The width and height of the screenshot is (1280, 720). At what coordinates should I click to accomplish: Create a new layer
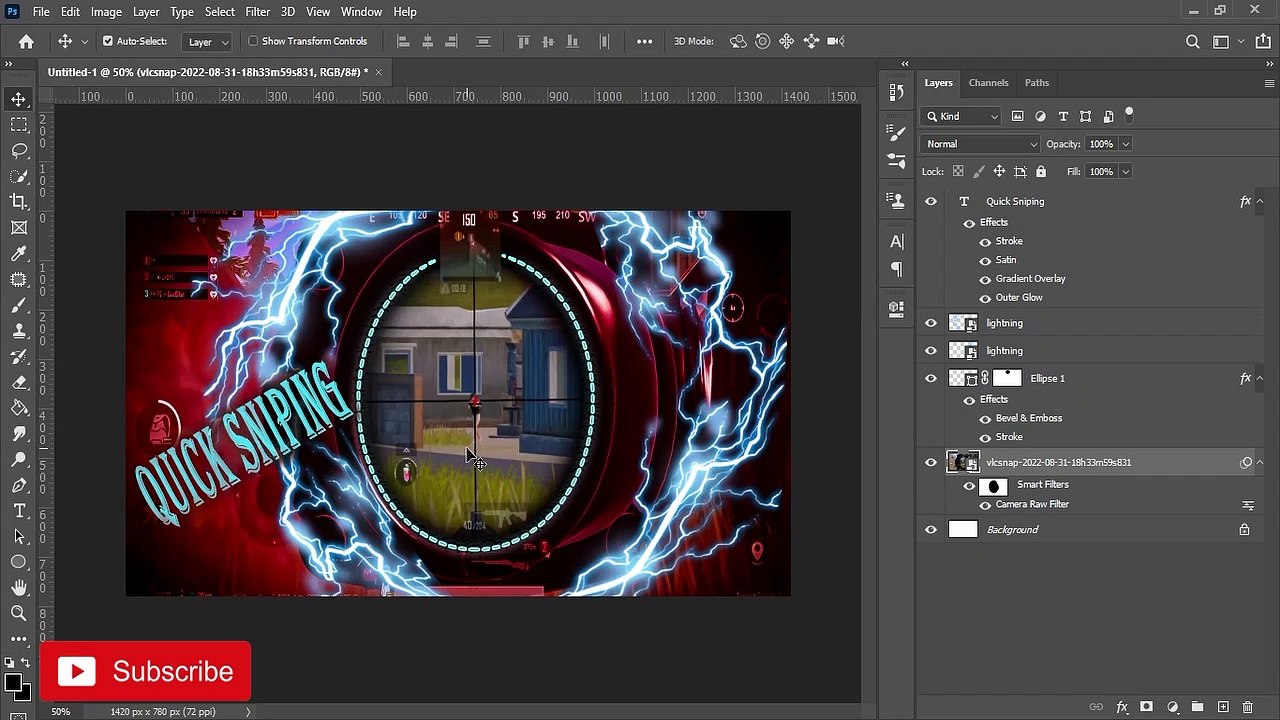pyautogui.click(x=1223, y=707)
